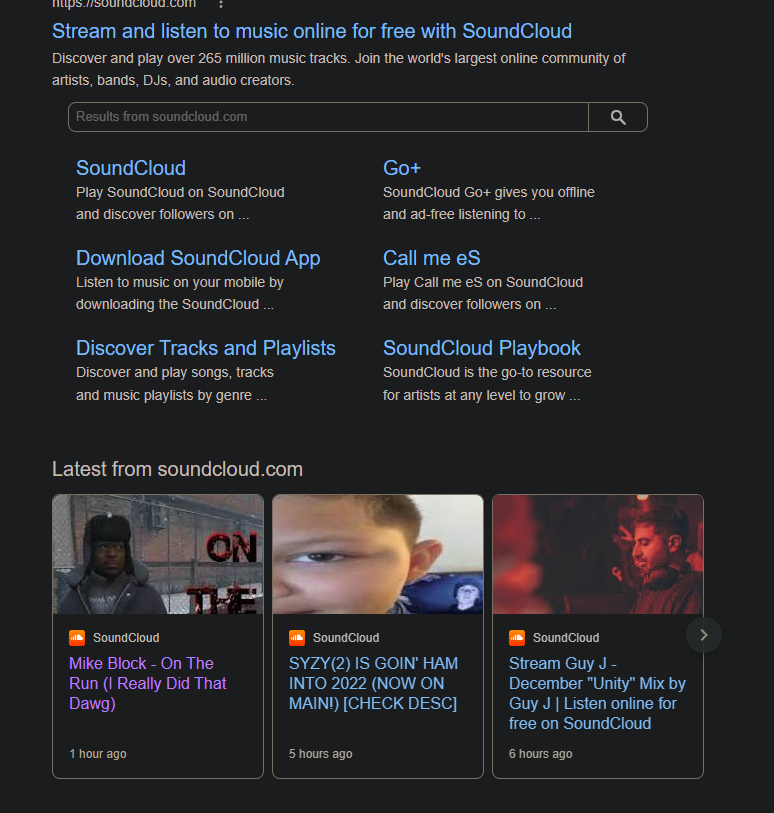
Task: Click 'Latest from soundcloud.com' heading
Action: pyautogui.click(x=177, y=469)
